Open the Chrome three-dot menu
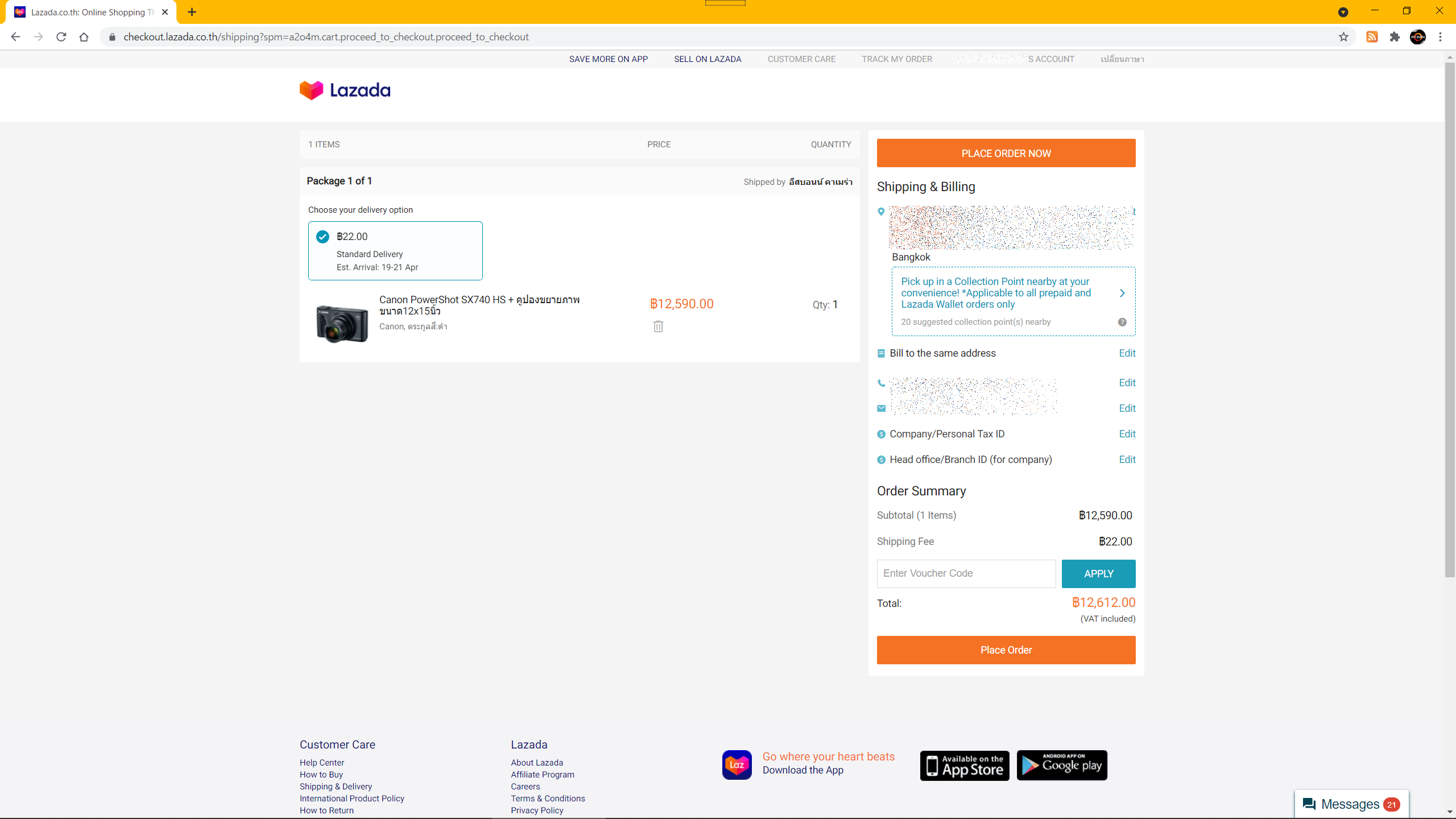 click(x=1441, y=37)
